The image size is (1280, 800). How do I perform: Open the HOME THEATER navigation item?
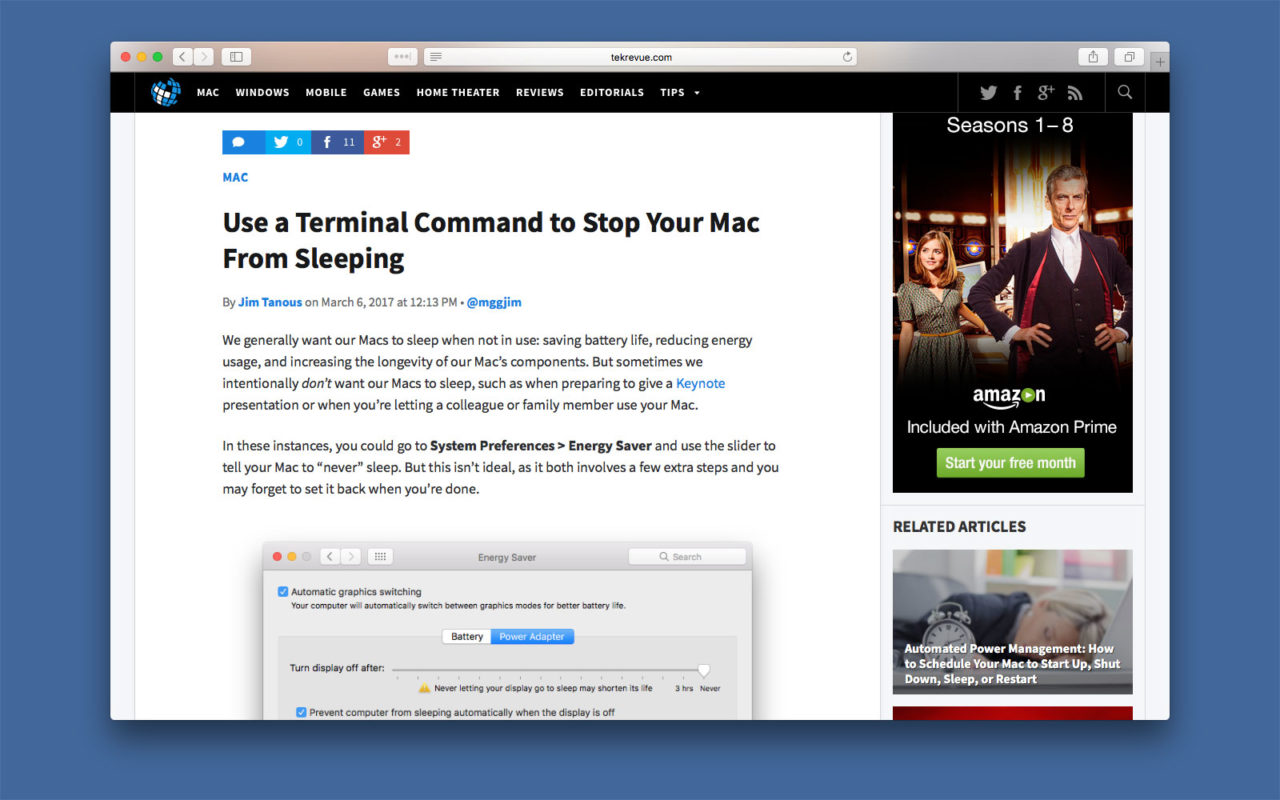point(458,92)
